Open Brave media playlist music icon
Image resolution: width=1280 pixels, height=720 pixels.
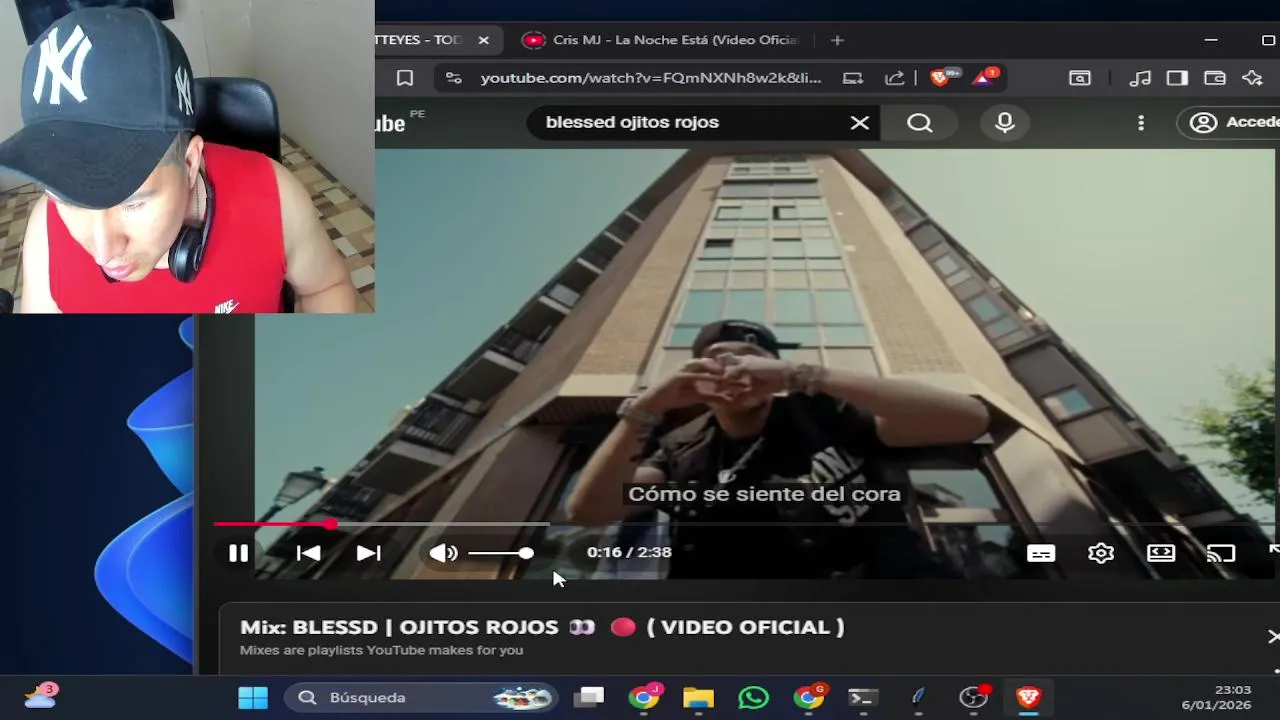click(x=1140, y=78)
